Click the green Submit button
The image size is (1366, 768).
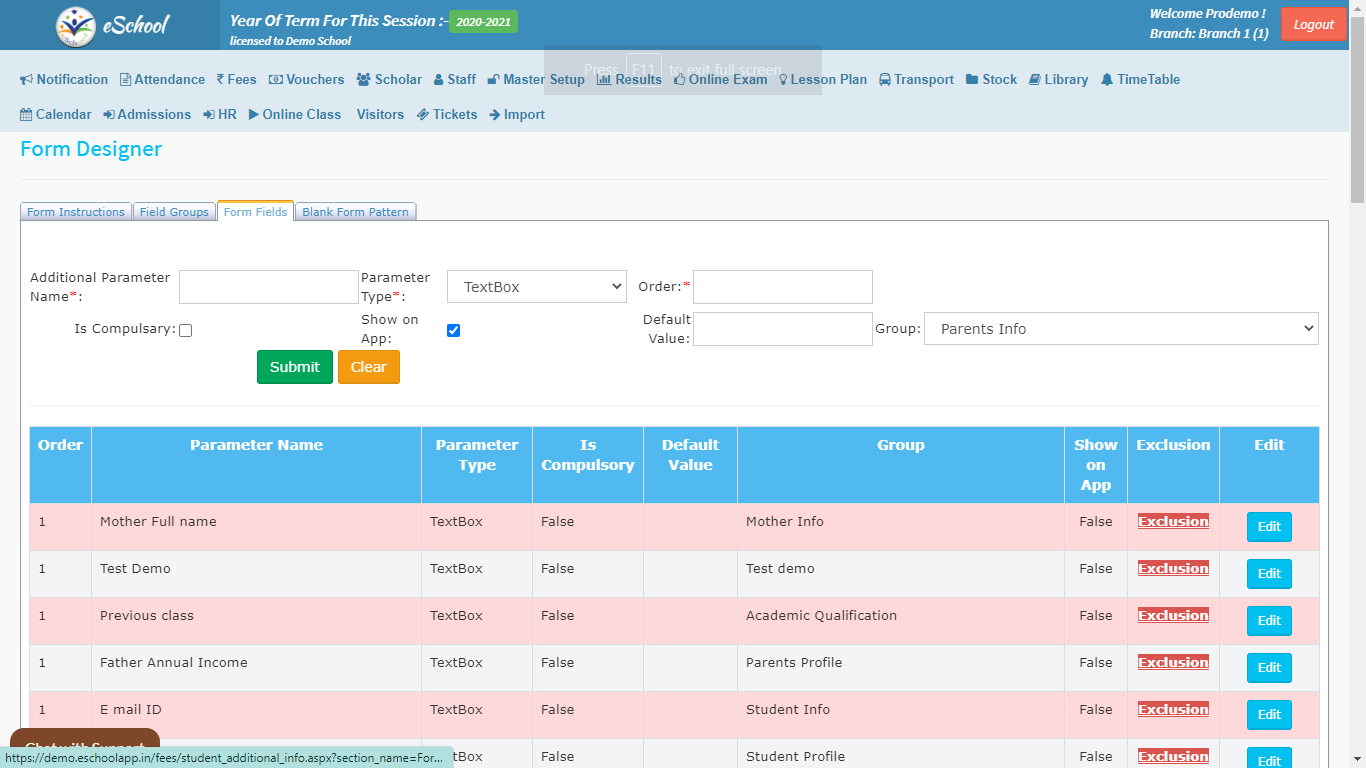tap(294, 367)
